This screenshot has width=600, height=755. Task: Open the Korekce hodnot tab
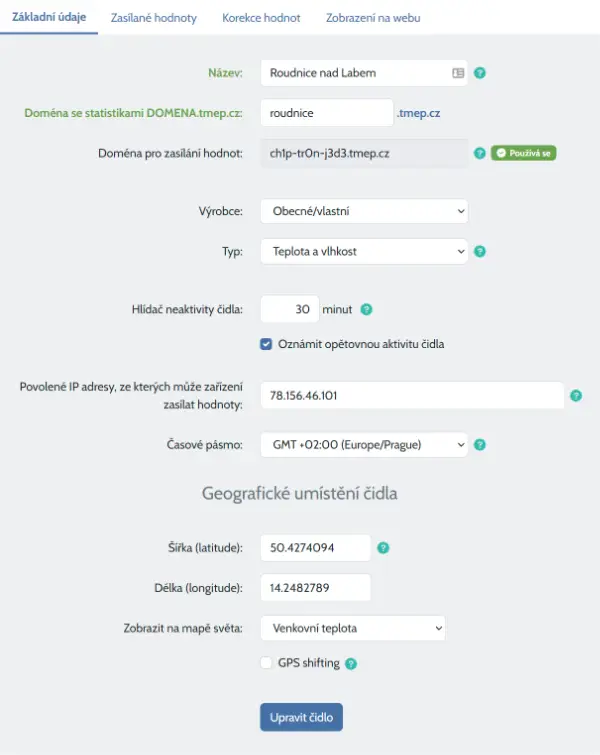click(x=261, y=18)
